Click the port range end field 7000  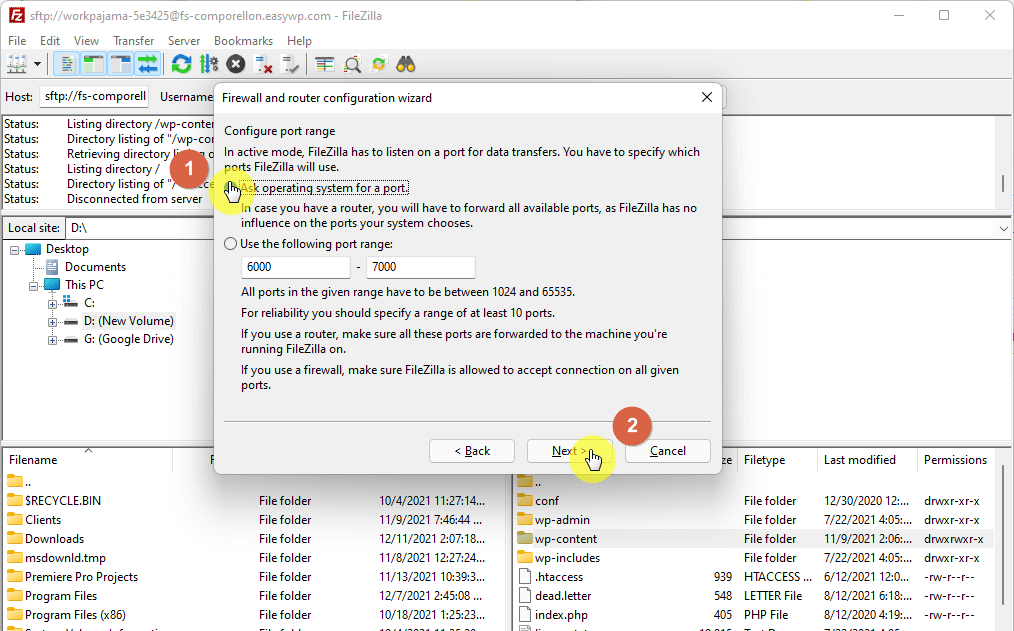(421, 267)
